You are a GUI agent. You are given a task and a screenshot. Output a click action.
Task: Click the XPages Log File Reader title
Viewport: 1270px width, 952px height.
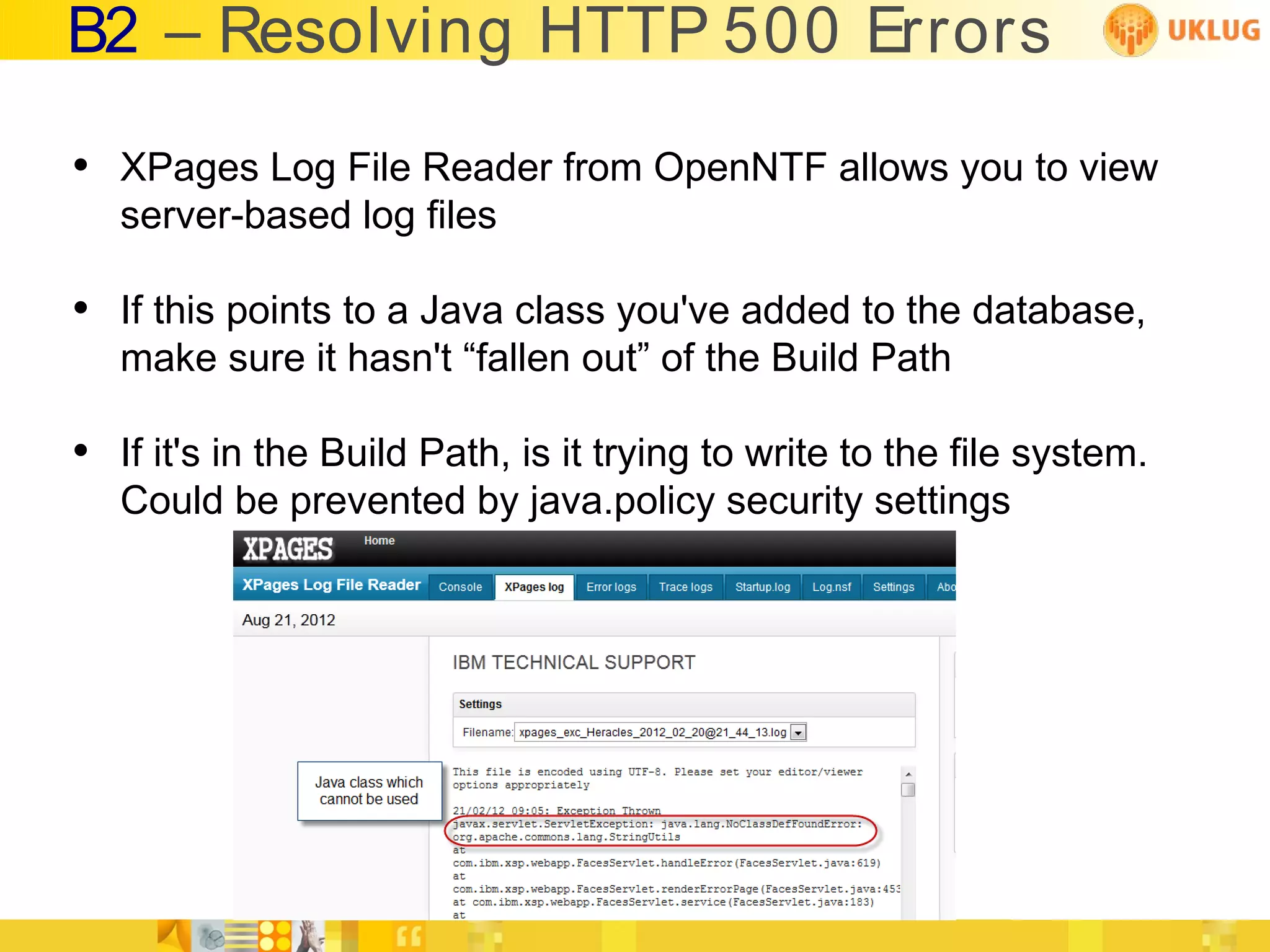(331, 585)
